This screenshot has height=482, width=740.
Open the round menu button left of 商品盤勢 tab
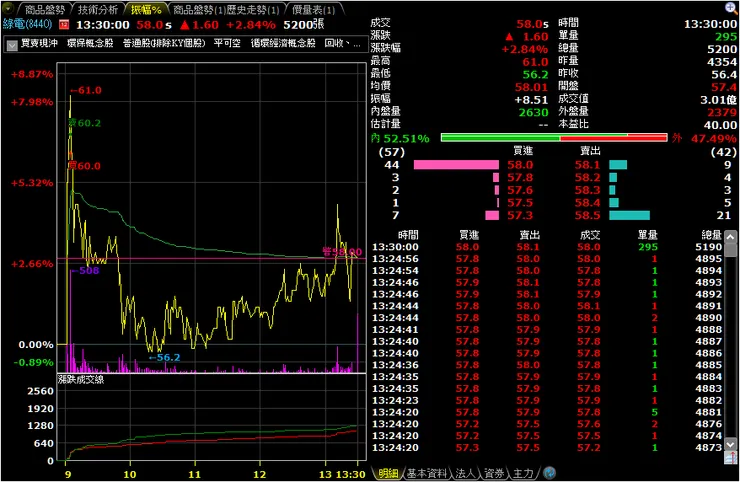8,8
